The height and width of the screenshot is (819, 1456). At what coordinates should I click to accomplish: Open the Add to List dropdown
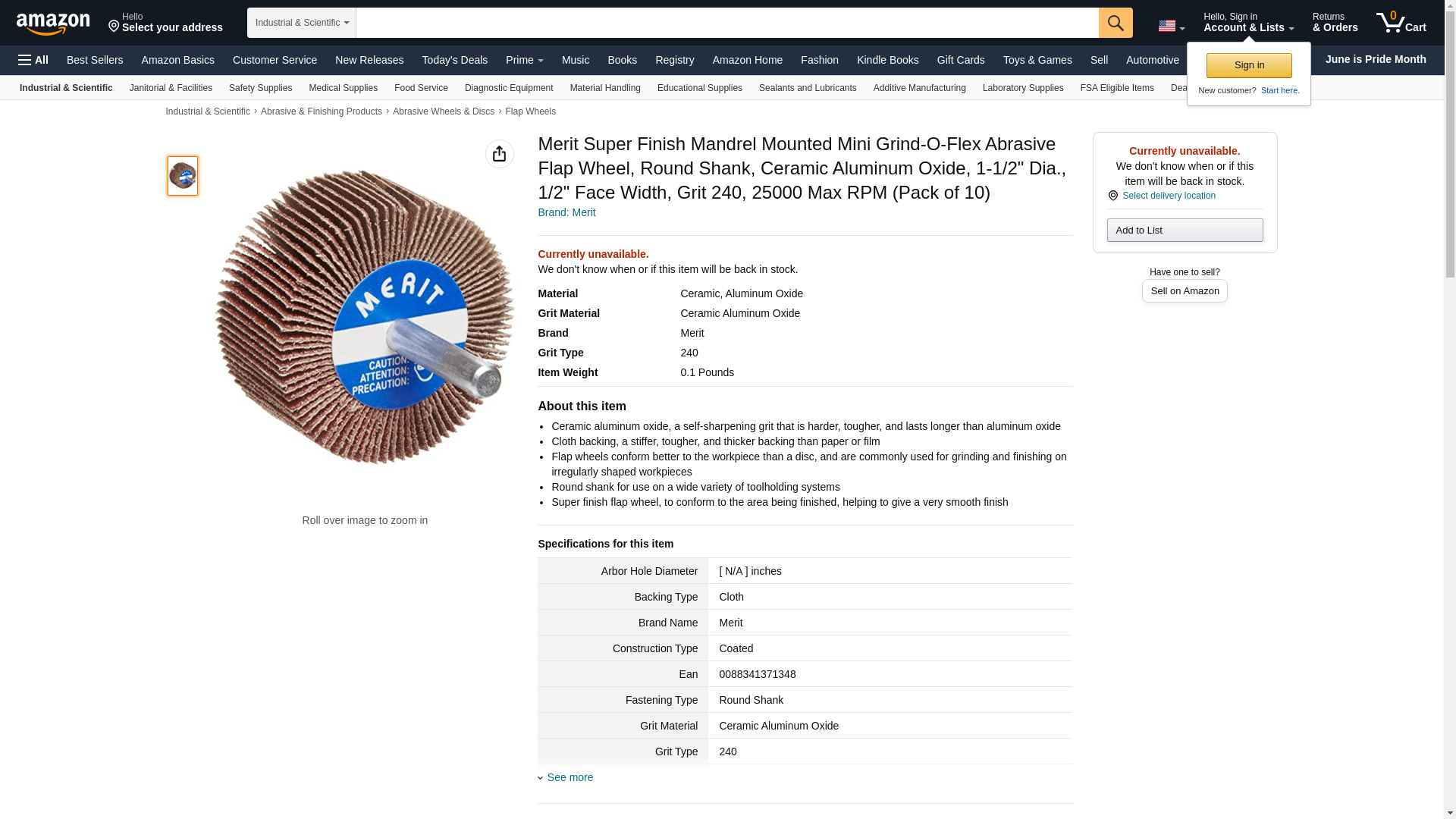coord(1185,230)
